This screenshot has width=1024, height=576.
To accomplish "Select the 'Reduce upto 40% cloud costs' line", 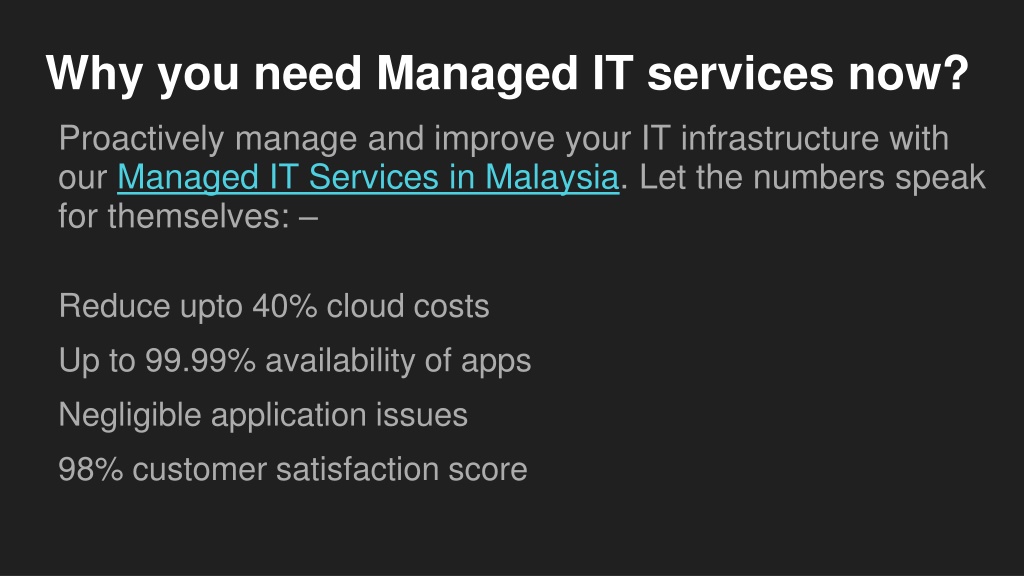I will [x=274, y=307].
